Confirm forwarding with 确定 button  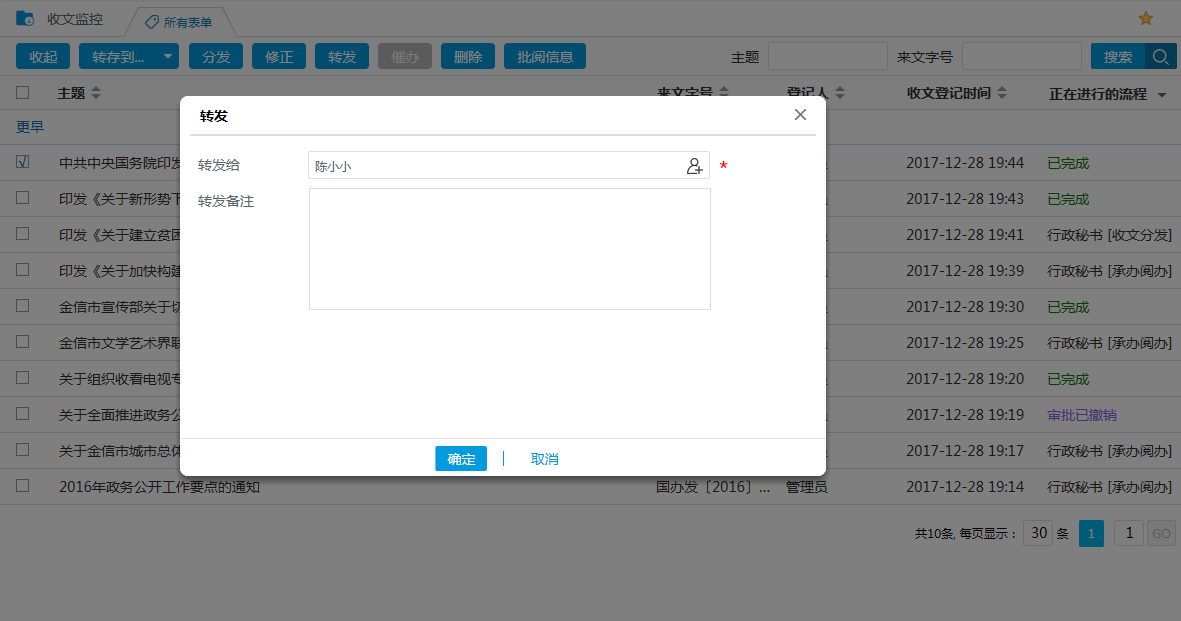pyautogui.click(x=461, y=459)
